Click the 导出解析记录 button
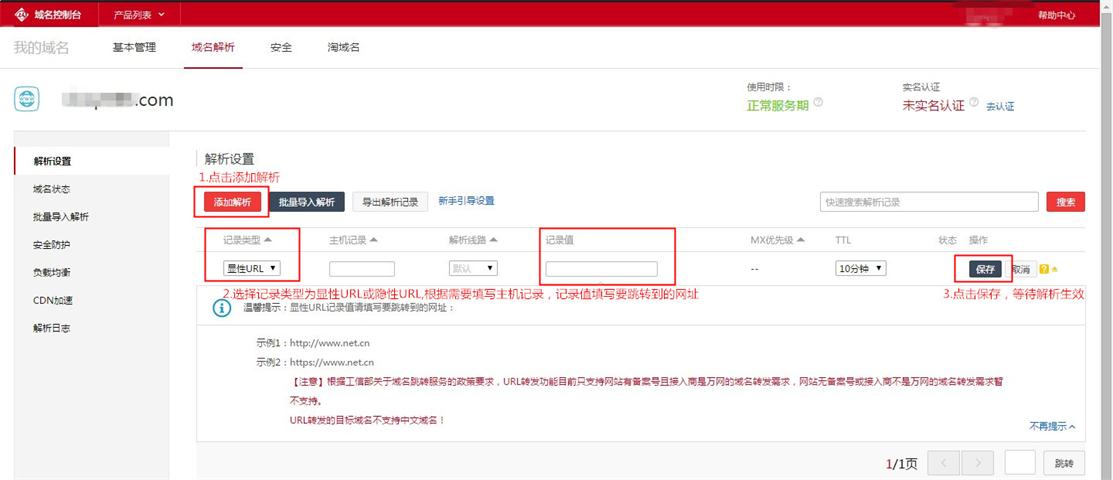 390,202
